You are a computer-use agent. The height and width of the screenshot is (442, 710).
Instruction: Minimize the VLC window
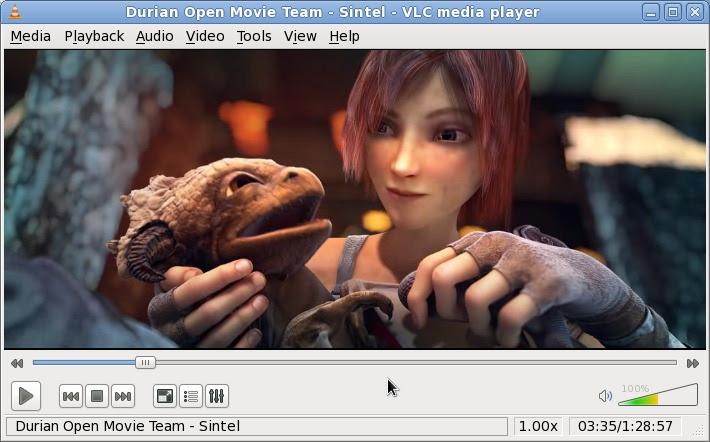651,12
